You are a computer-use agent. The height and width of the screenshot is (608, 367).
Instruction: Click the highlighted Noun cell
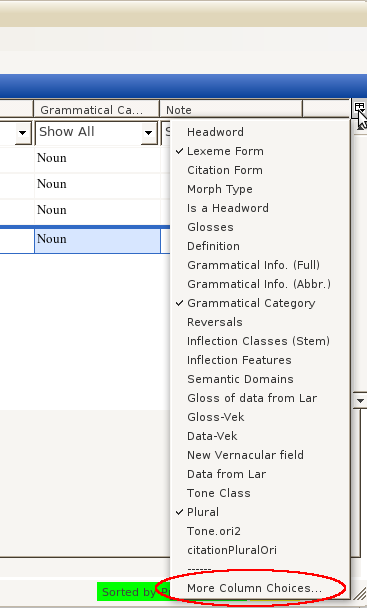pyautogui.click(x=97, y=240)
